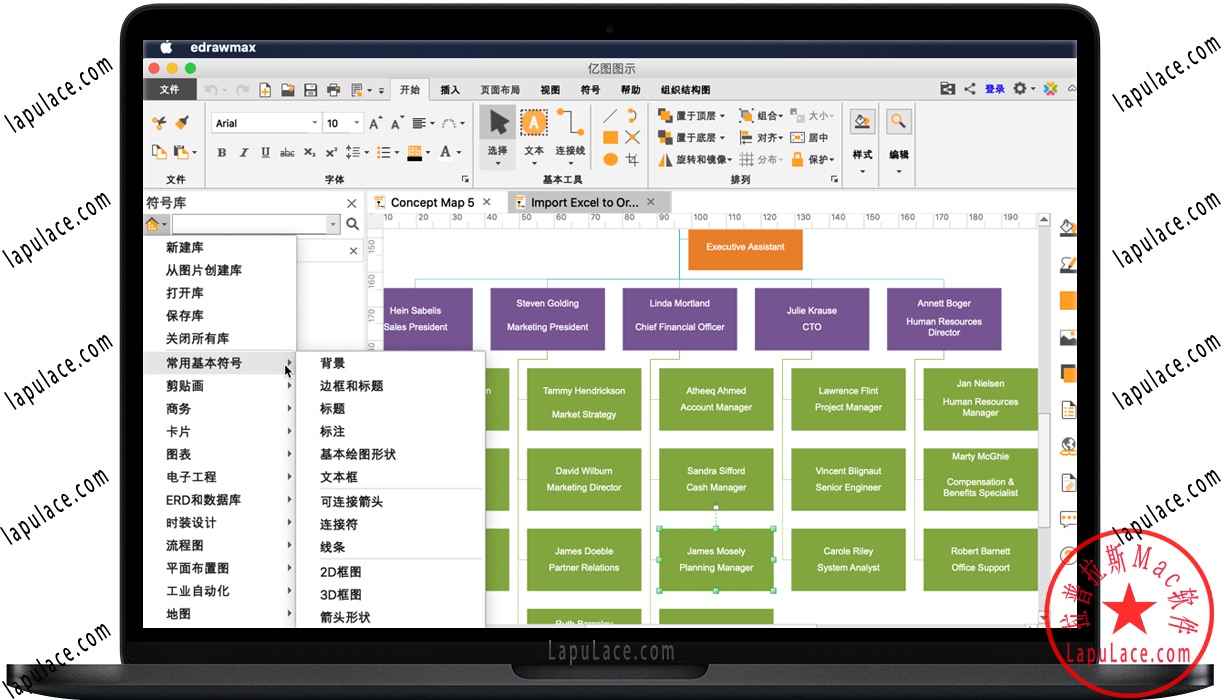Expand the 对齐 align options dropdown

tap(779, 137)
